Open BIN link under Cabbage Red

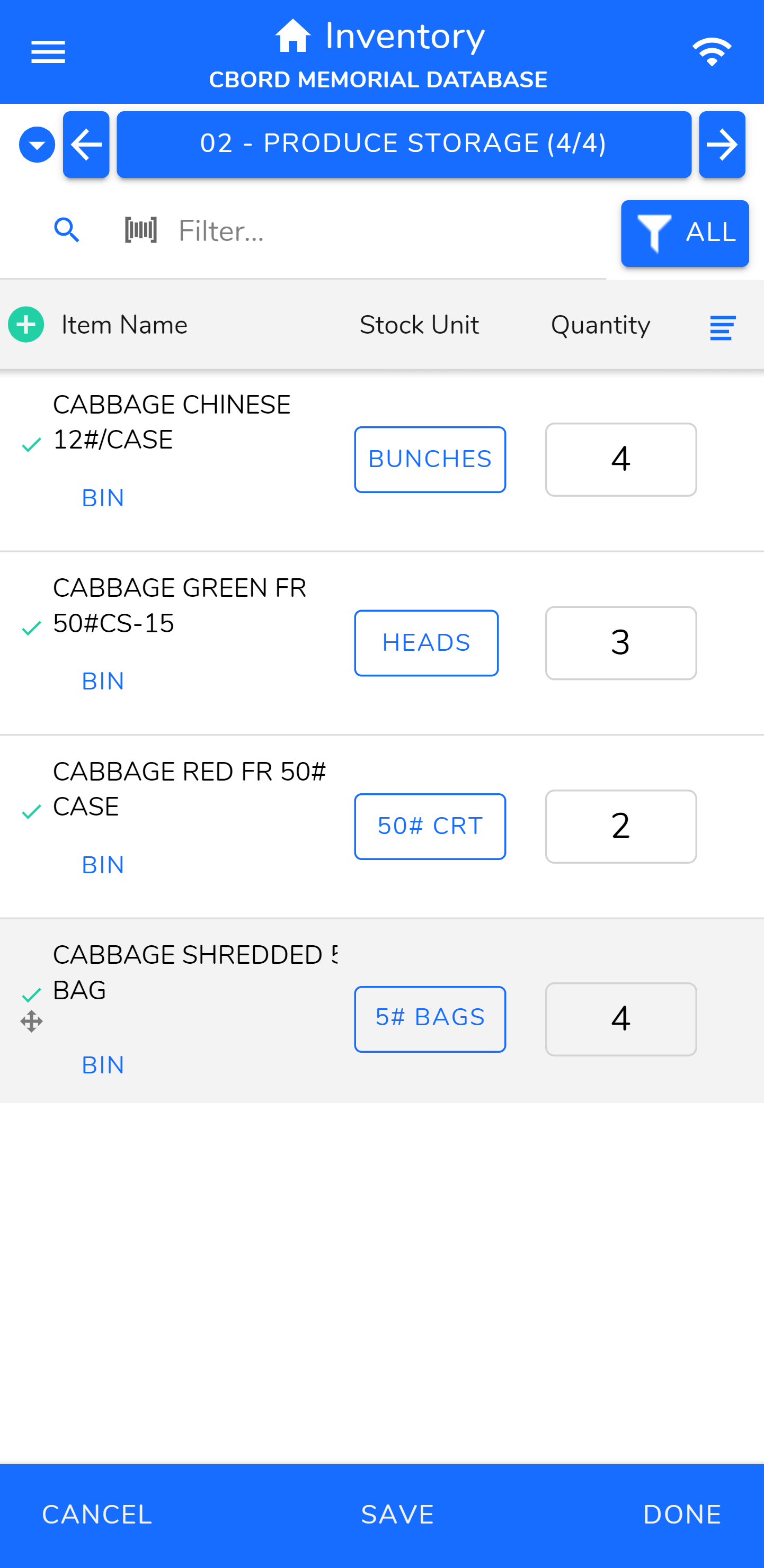103,865
